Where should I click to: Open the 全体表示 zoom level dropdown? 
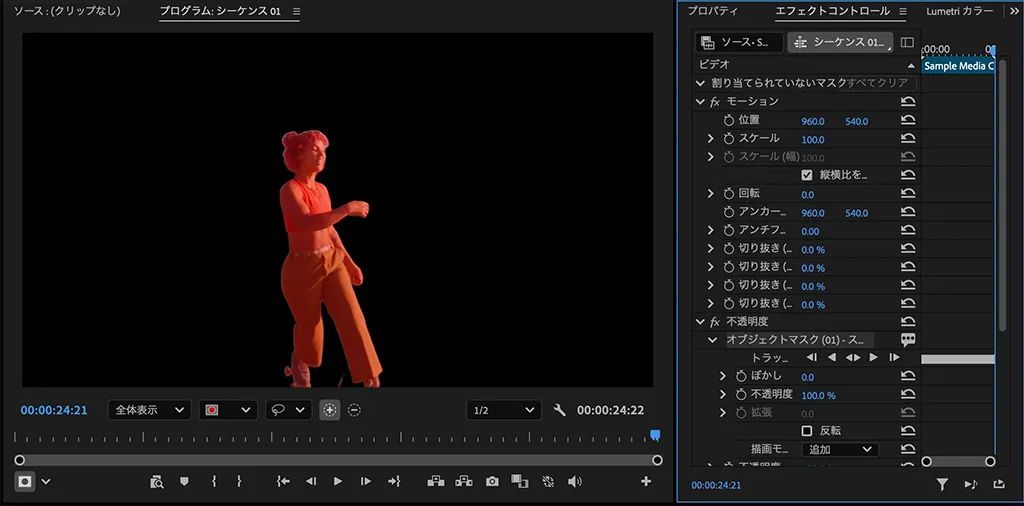click(149, 411)
